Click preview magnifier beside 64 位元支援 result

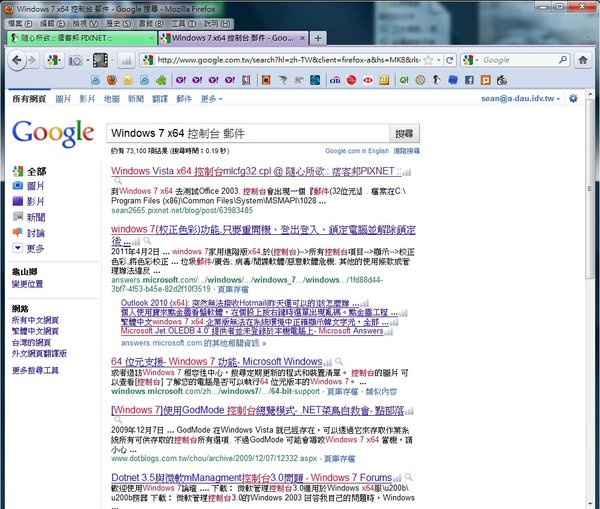pos(339,361)
